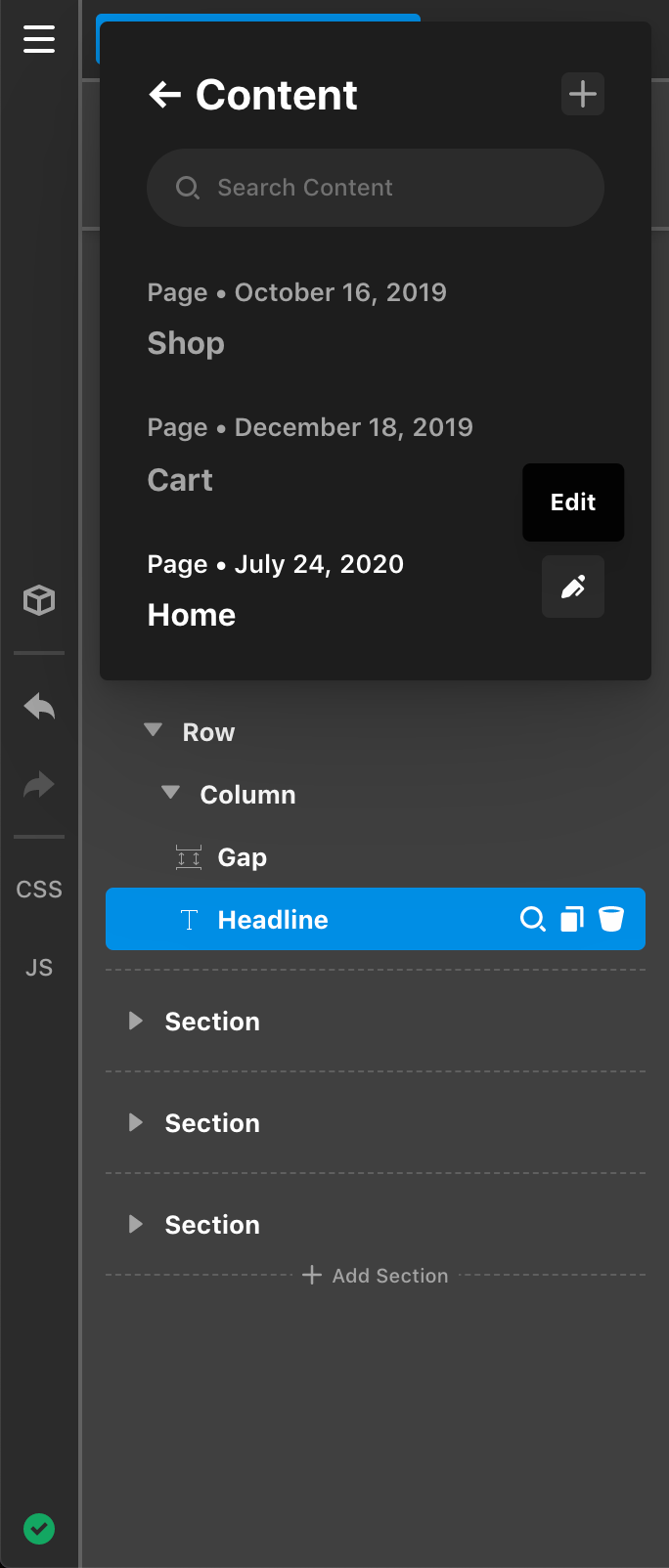Click the redo arrow icon
669x1568 pixels.
[39, 784]
